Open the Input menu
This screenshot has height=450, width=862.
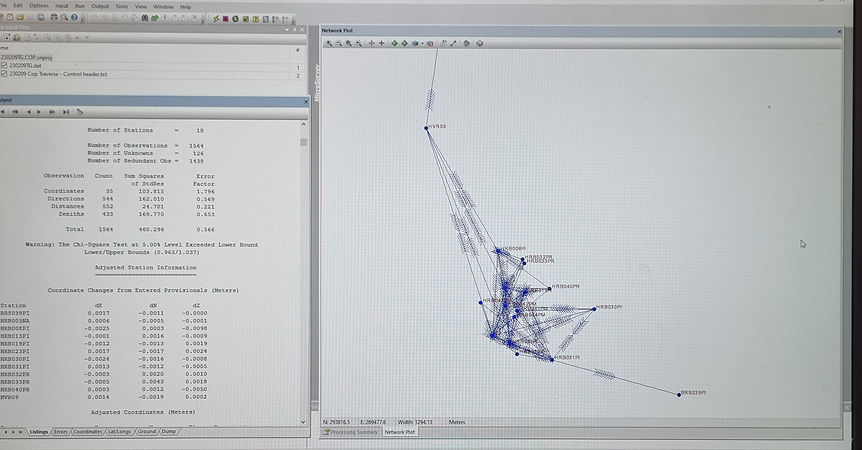click(x=62, y=6)
